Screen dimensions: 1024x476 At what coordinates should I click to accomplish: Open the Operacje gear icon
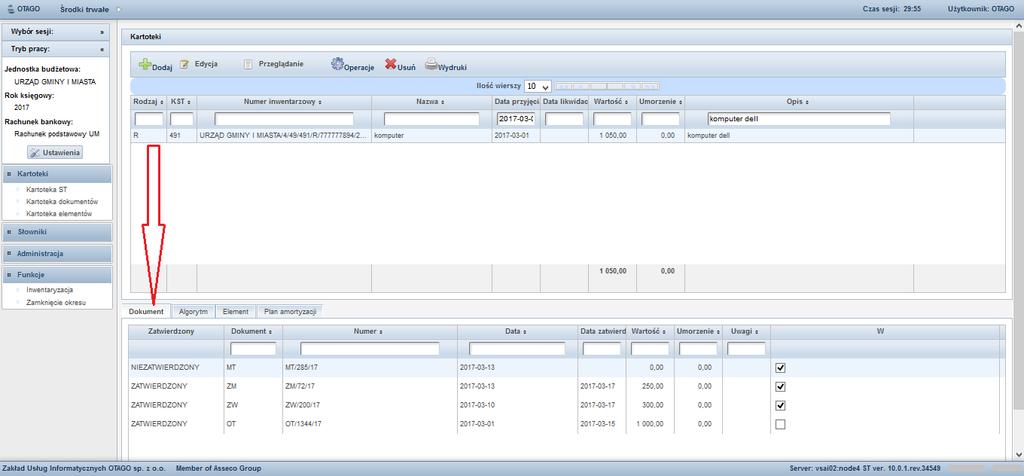tap(337, 64)
